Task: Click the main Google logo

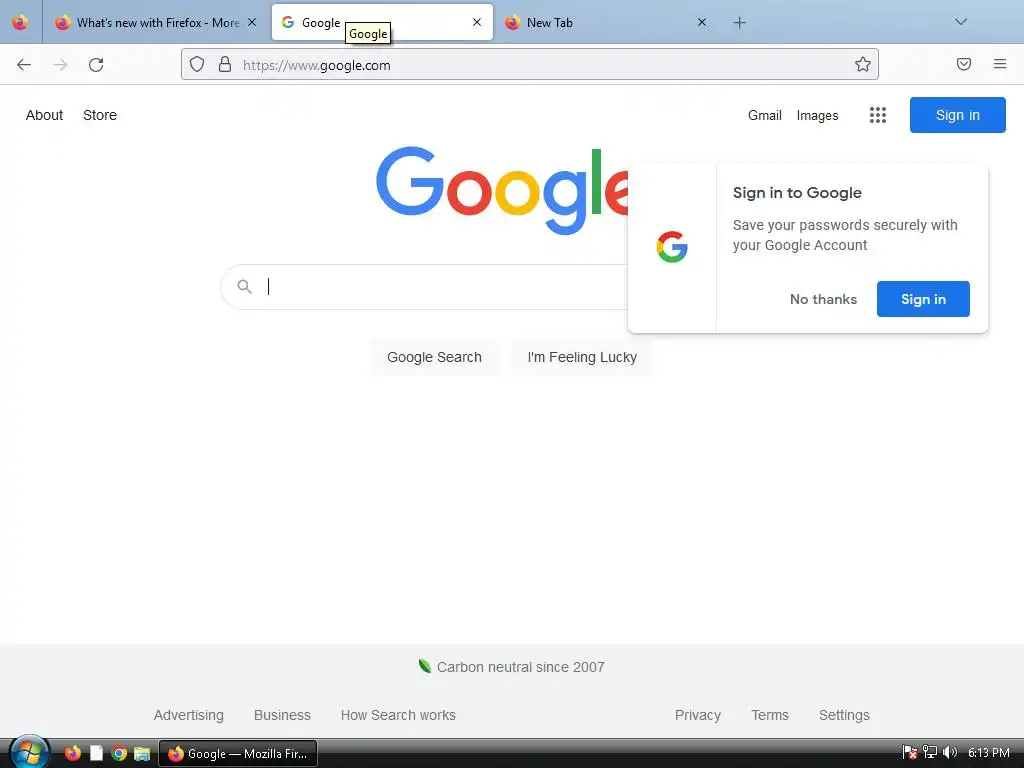Action: click(502, 189)
